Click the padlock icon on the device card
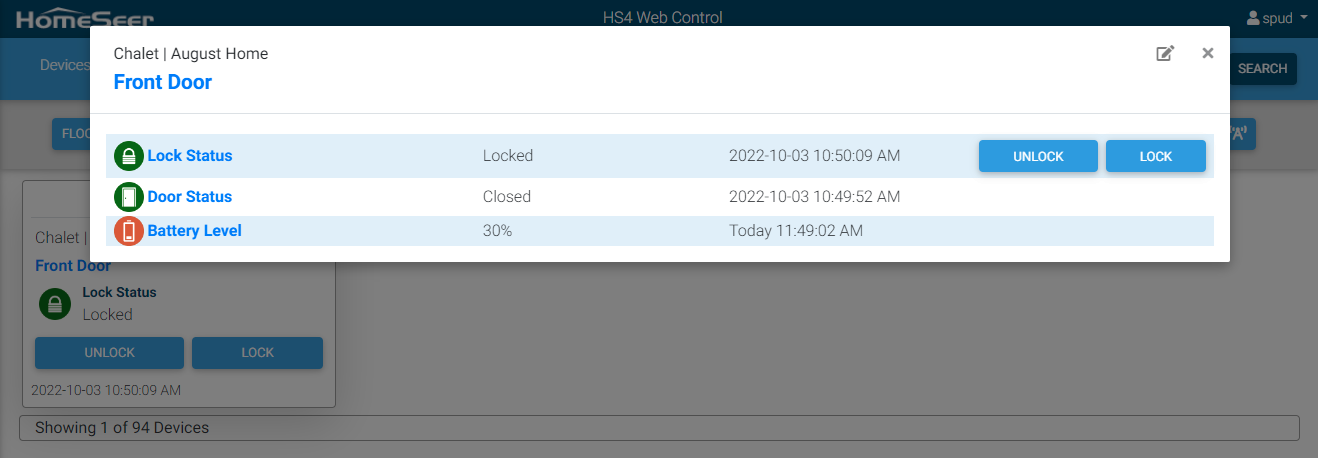This screenshot has height=458, width=1318. 55,304
